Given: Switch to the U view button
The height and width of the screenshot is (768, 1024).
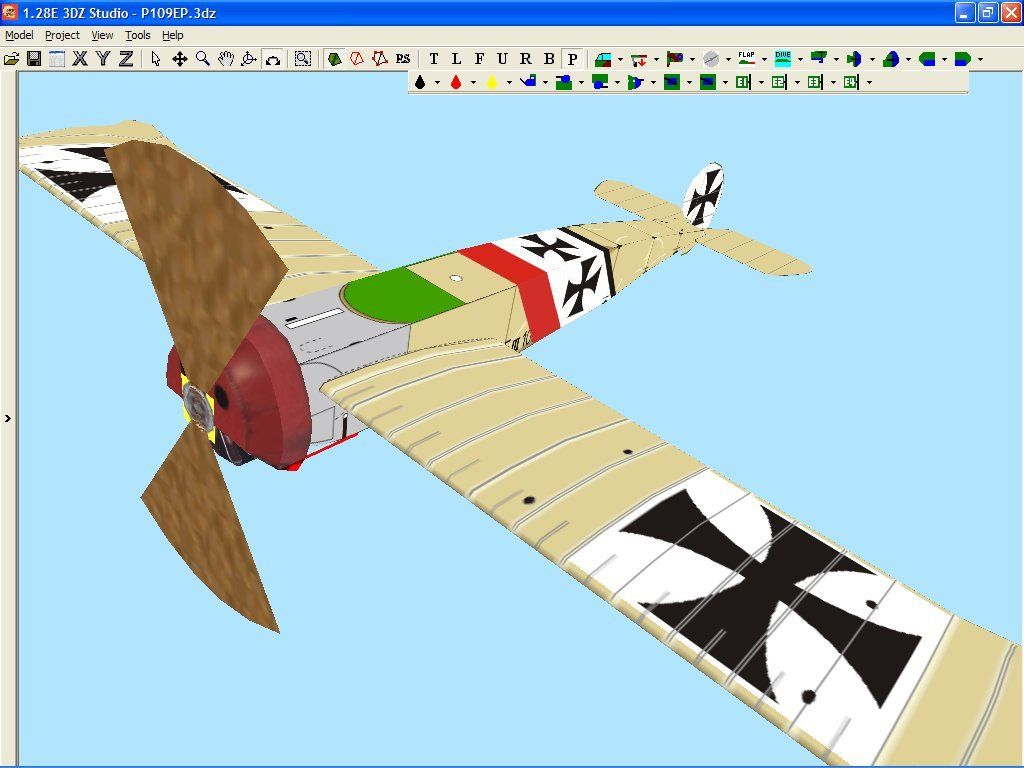Looking at the screenshot, I should point(502,59).
